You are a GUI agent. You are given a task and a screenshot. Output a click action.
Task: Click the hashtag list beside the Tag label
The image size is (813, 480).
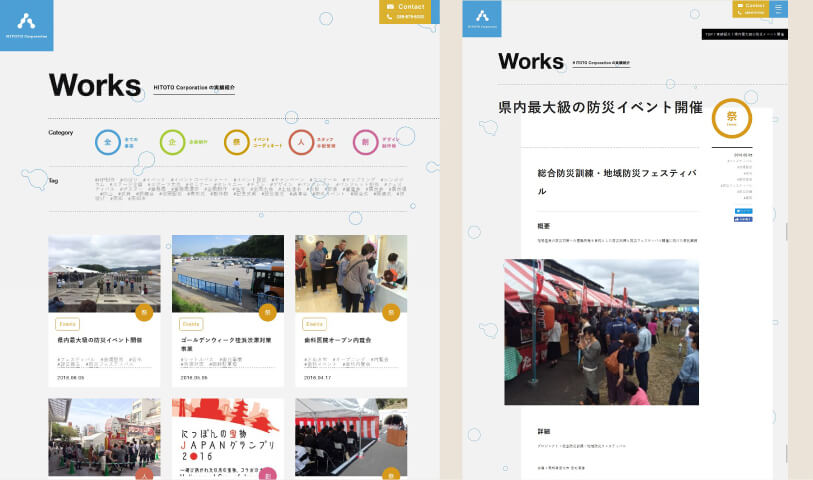pyautogui.click(x=250, y=189)
